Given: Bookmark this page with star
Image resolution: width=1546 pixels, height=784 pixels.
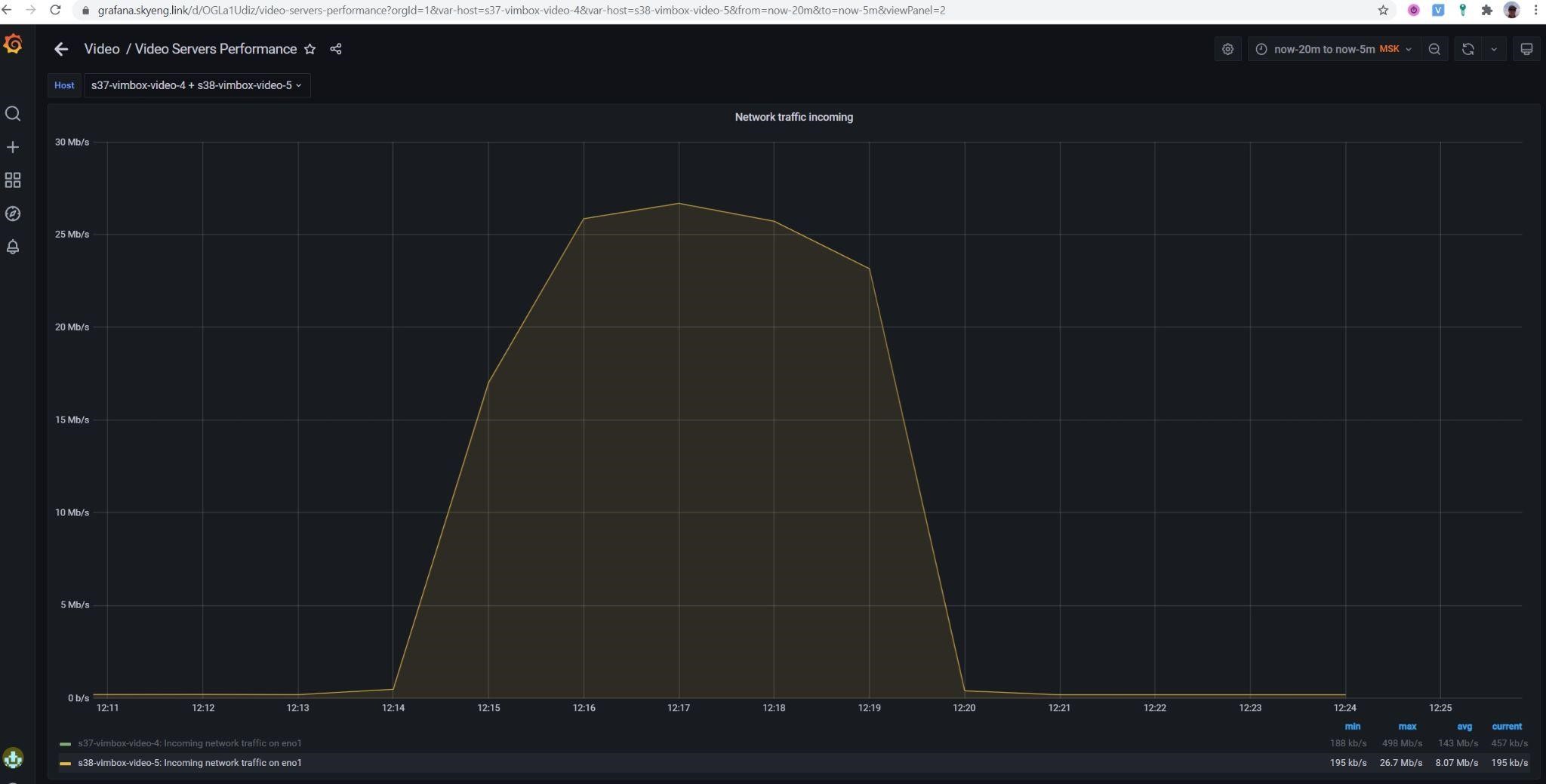Looking at the screenshot, I should pos(1383,10).
